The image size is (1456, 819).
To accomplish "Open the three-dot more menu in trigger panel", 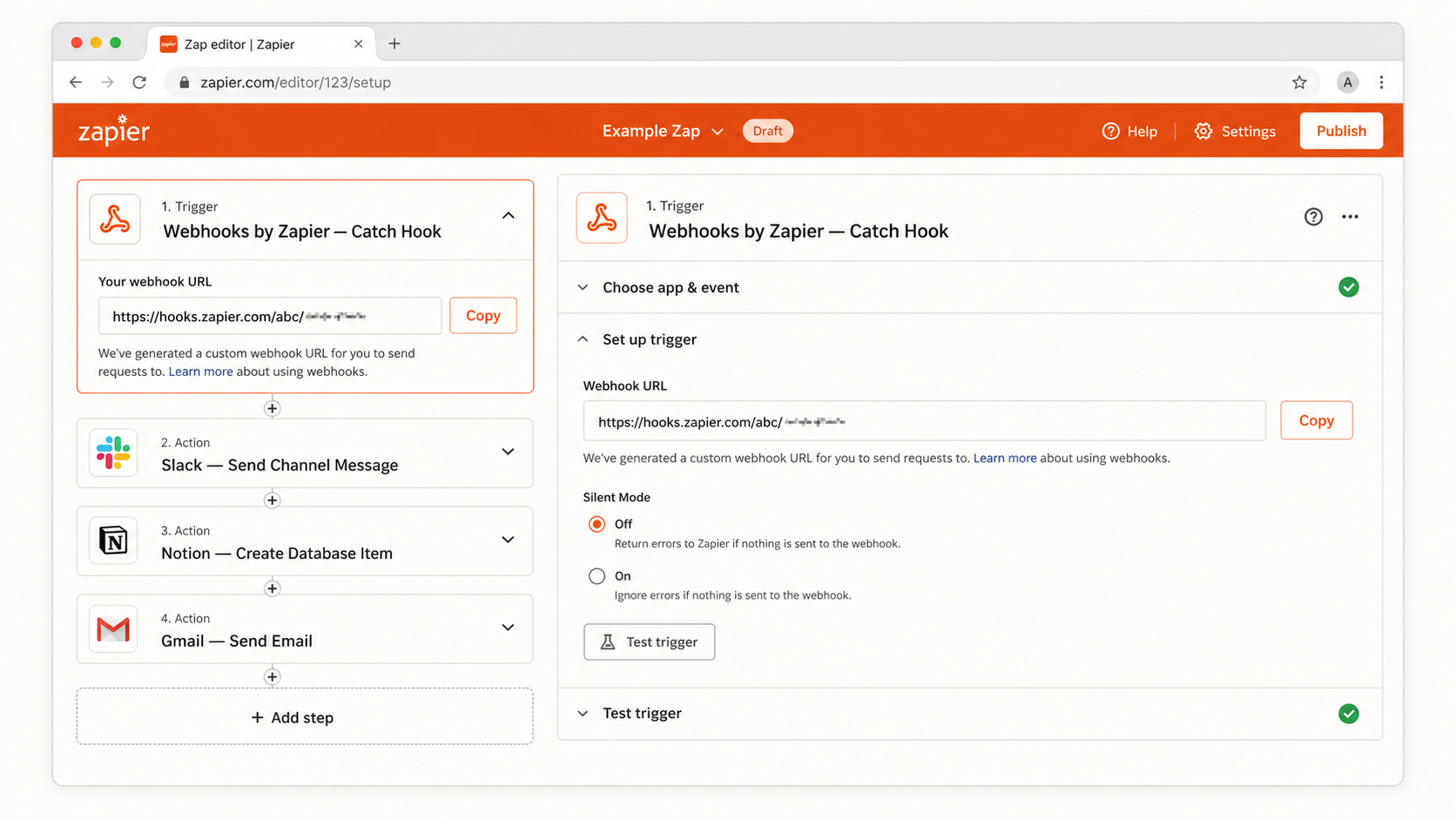I will tap(1350, 217).
